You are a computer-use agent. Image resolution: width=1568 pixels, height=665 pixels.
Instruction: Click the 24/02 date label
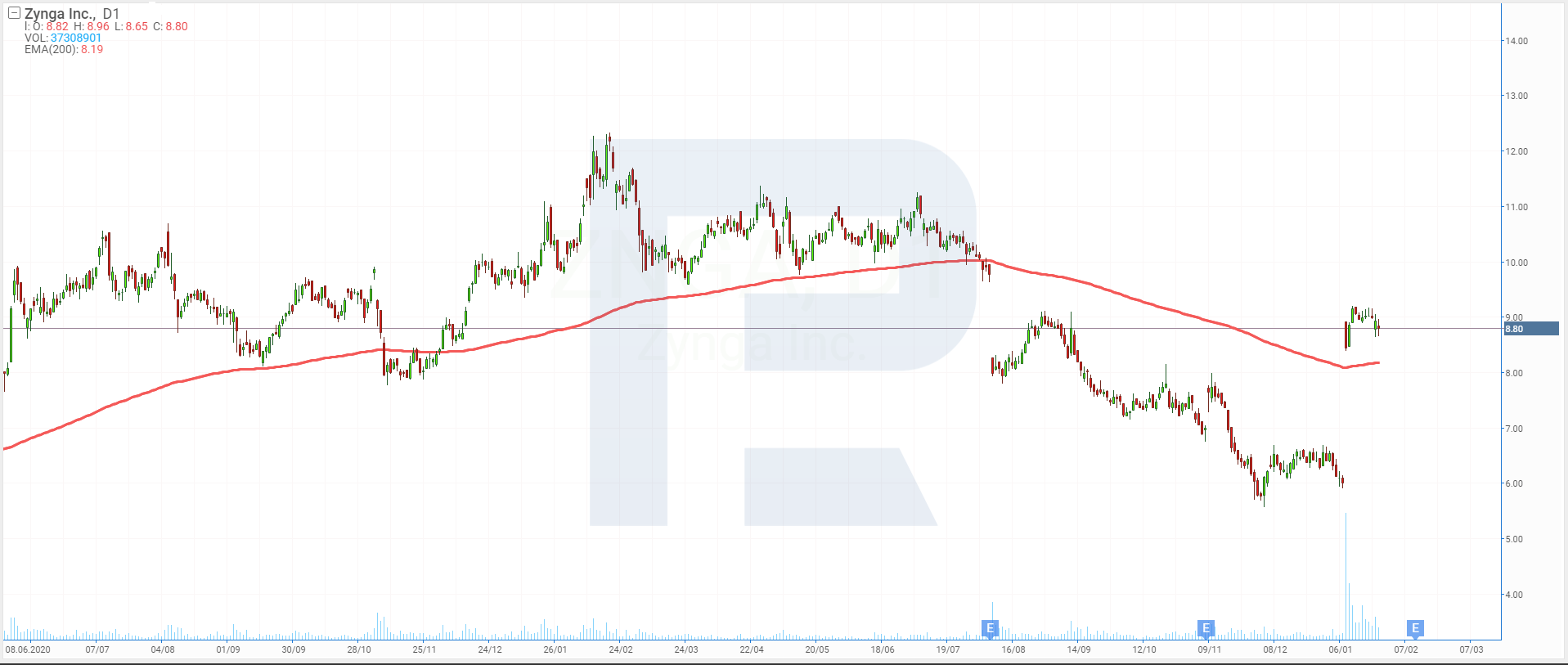pyautogui.click(x=621, y=649)
